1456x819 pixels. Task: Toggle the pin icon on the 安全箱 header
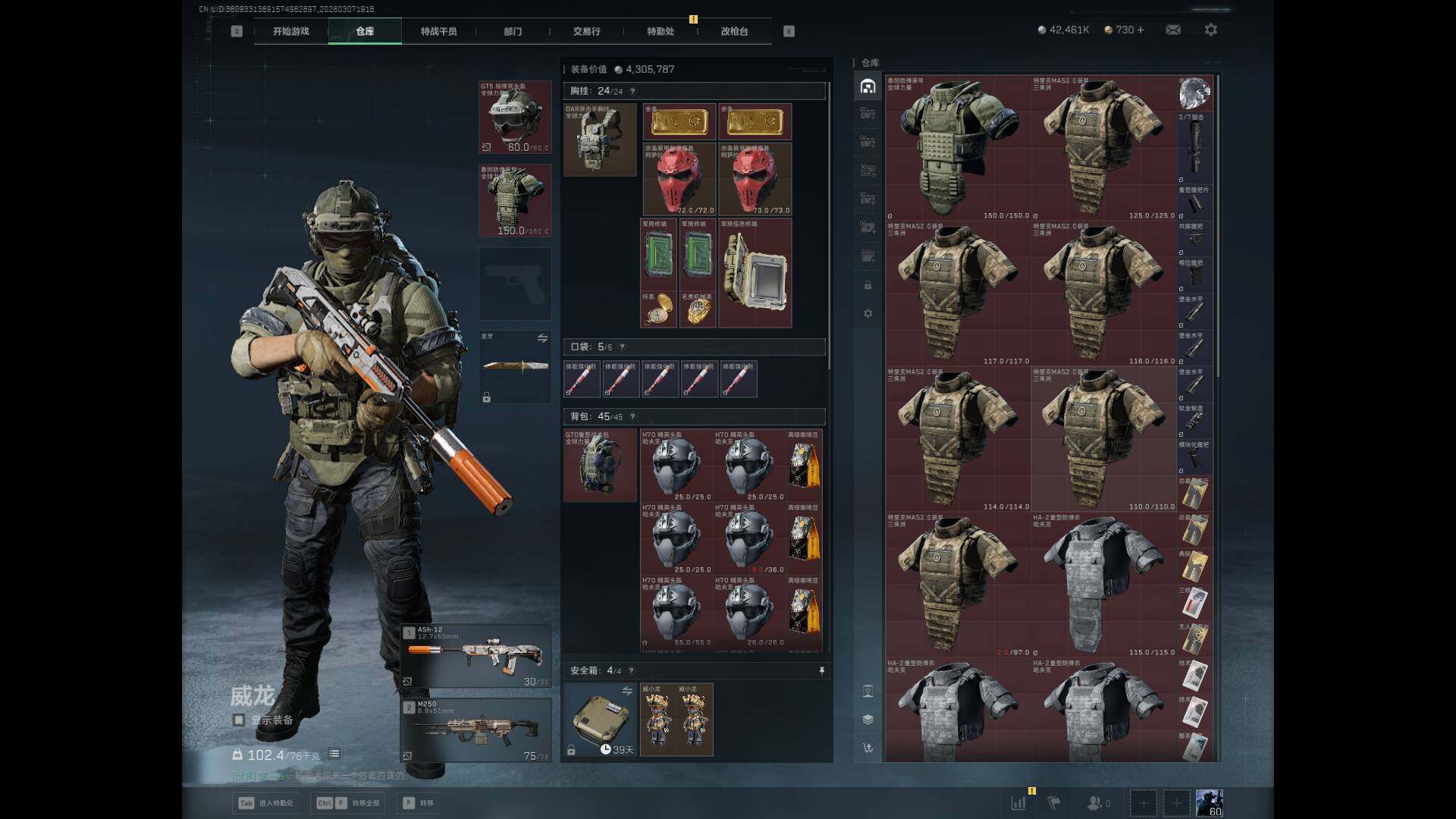coord(821,670)
